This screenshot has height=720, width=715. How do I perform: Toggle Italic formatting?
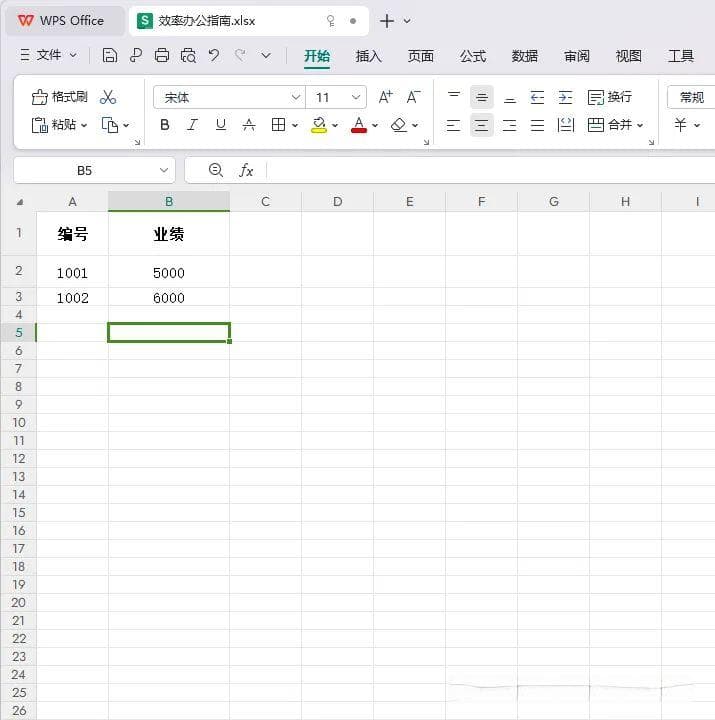point(192,125)
